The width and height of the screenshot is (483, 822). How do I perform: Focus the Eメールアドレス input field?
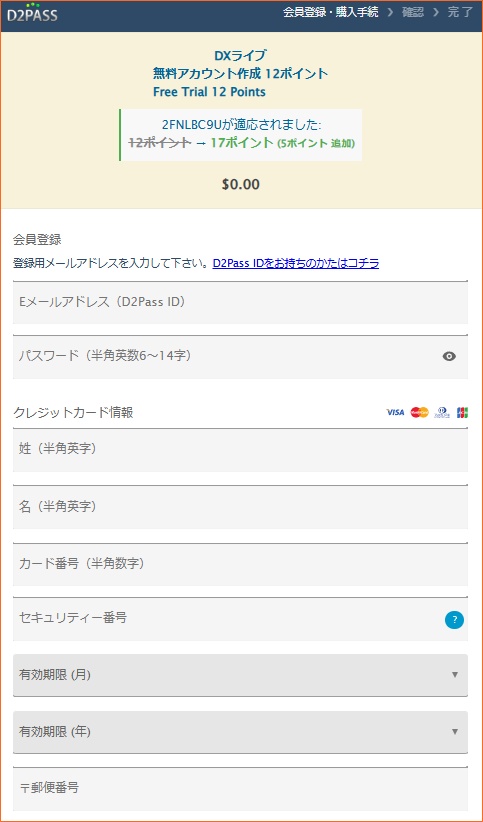click(x=240, y=302)
